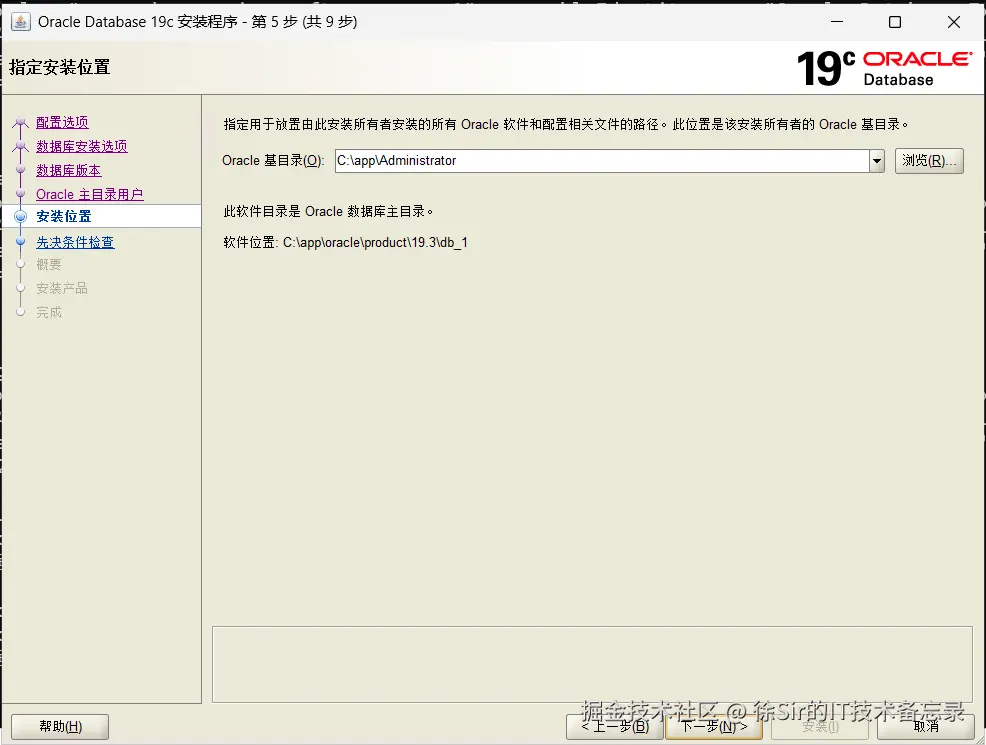
Task: Open the 数据库安装选项 step link
Action: 81,145
